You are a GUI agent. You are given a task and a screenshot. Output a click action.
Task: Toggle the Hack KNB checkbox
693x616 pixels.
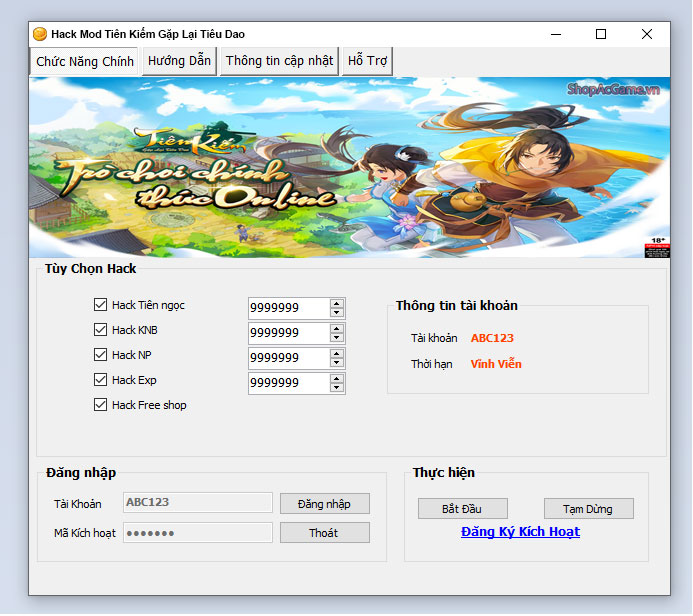(x=100, y=330)
